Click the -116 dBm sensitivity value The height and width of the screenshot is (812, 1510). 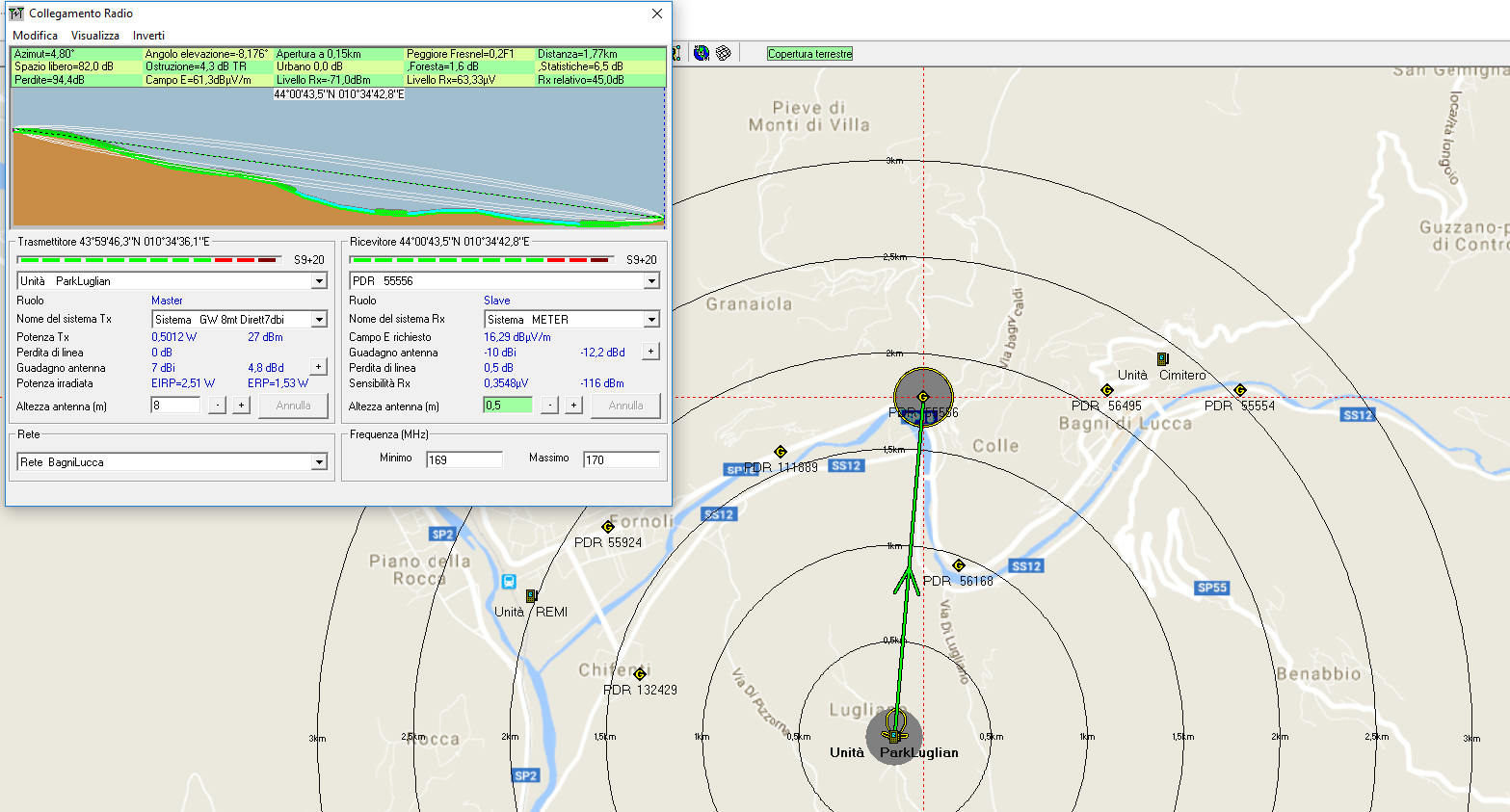click(602, 383)
